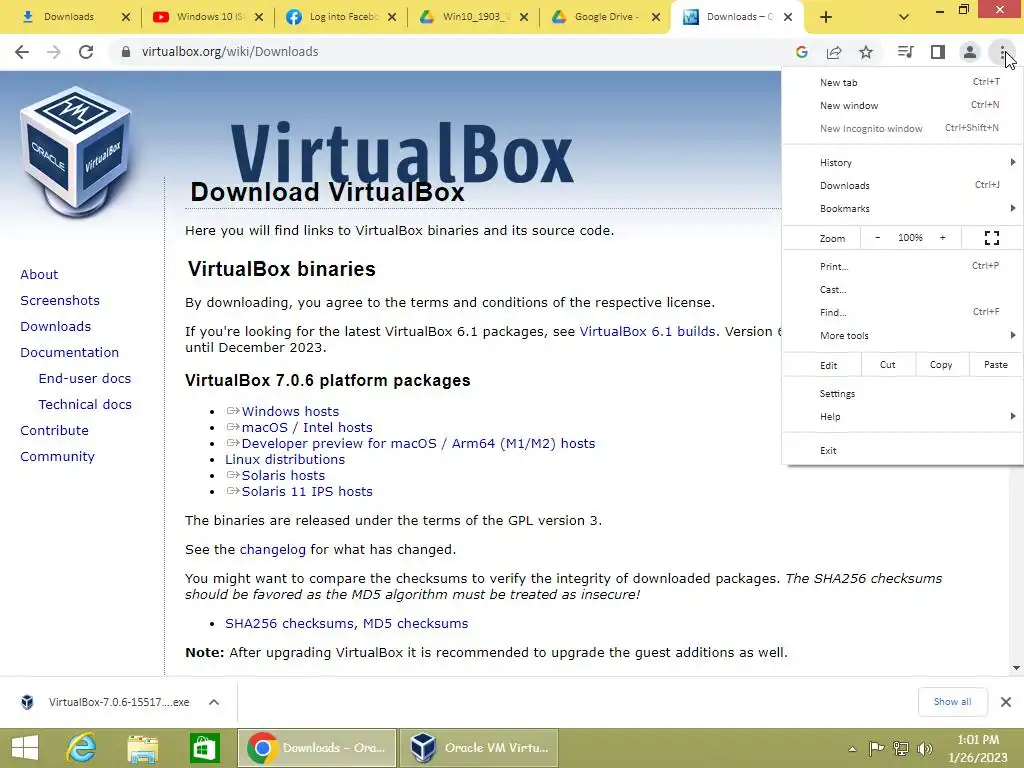
Task: Open Oracle VM VirtualBox from the taskbar
Action: [479, 748]
